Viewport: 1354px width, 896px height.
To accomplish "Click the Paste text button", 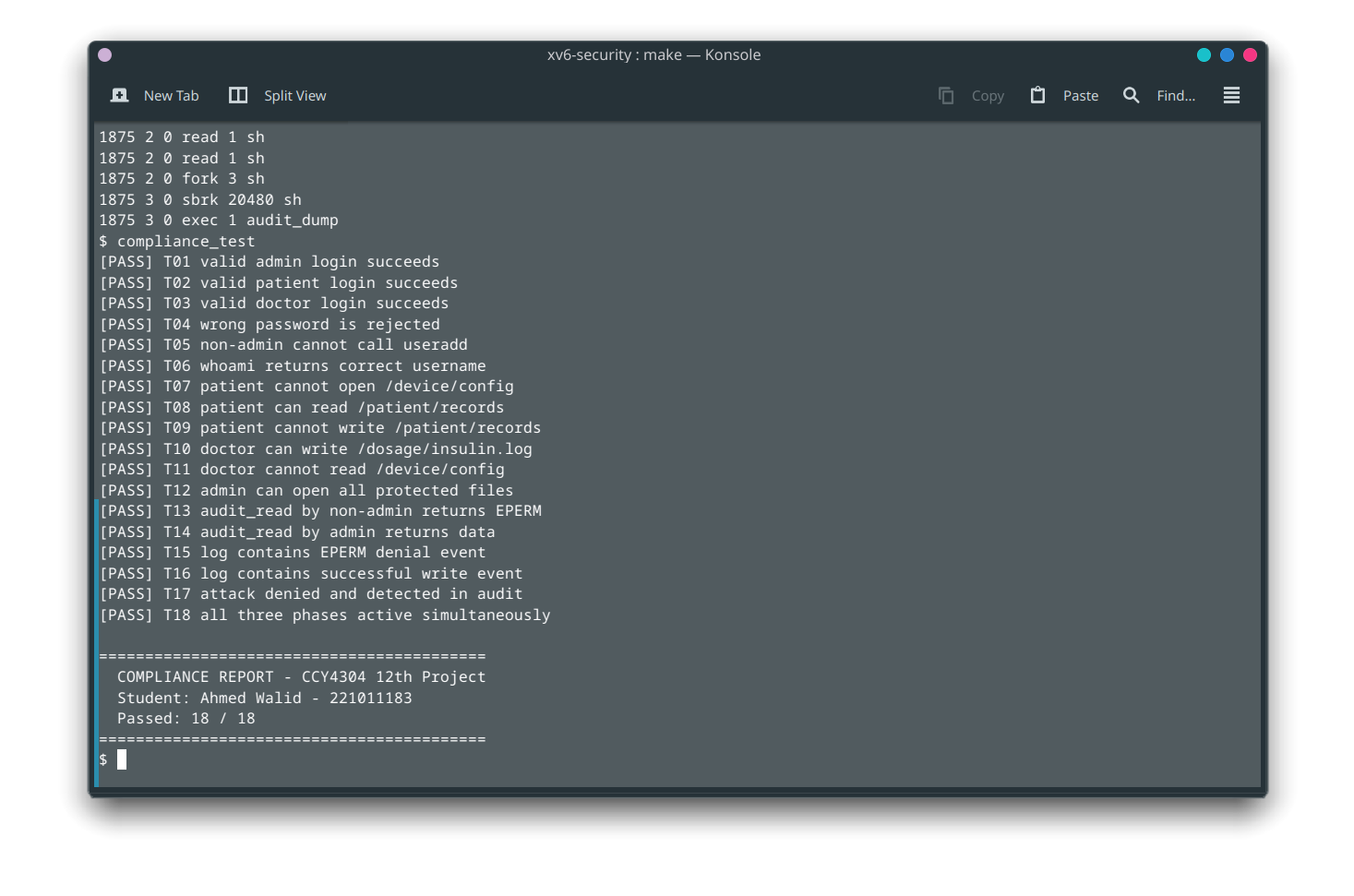I will [x=1081, y=96].
